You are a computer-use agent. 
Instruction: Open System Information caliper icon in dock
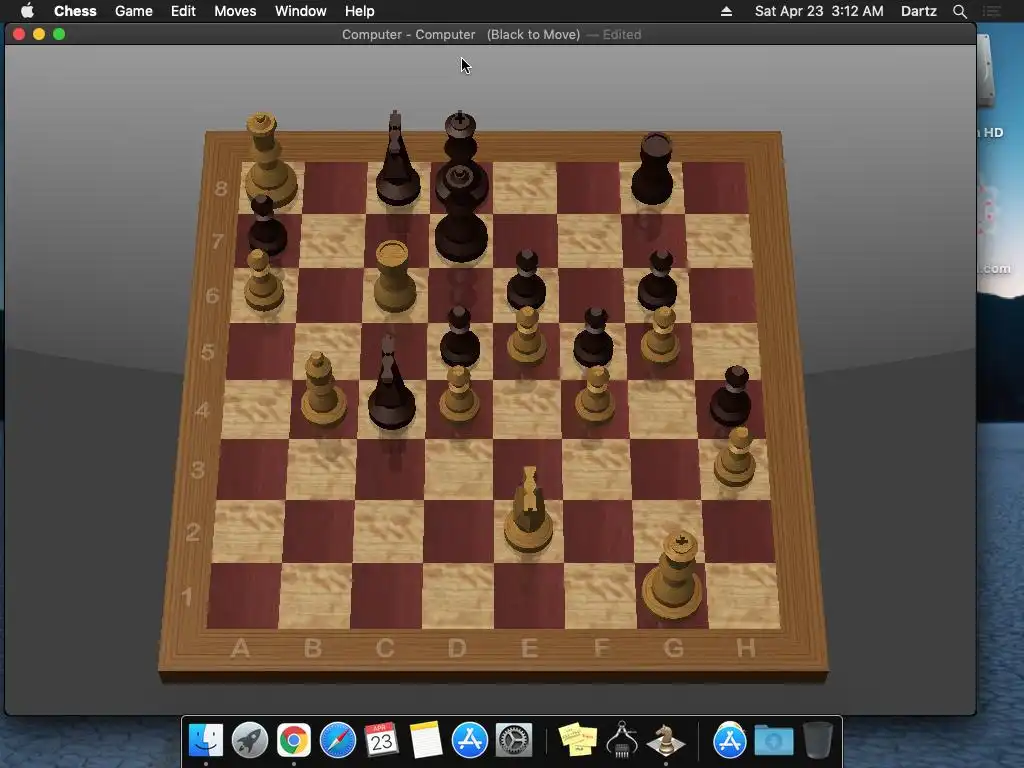point(622,741)
